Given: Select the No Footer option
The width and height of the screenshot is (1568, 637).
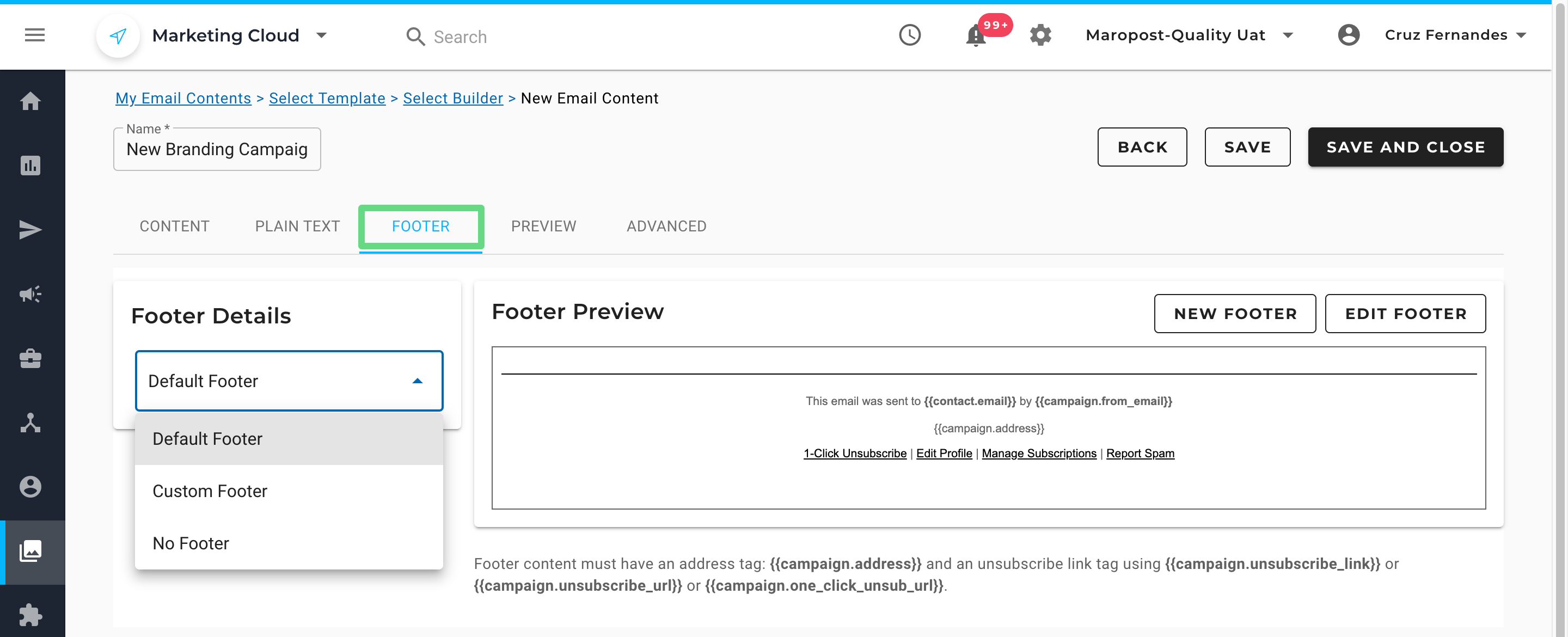Looking at the screenshot, I should click(191, 543).
